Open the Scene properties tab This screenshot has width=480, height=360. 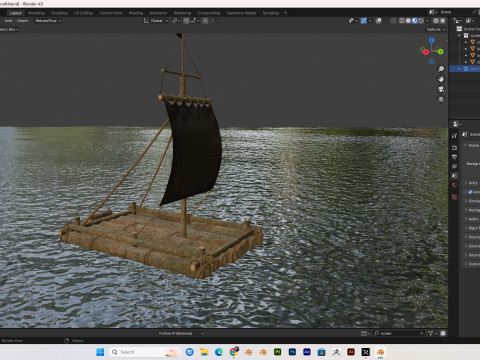pyautogui.click(x=454, y=176)
